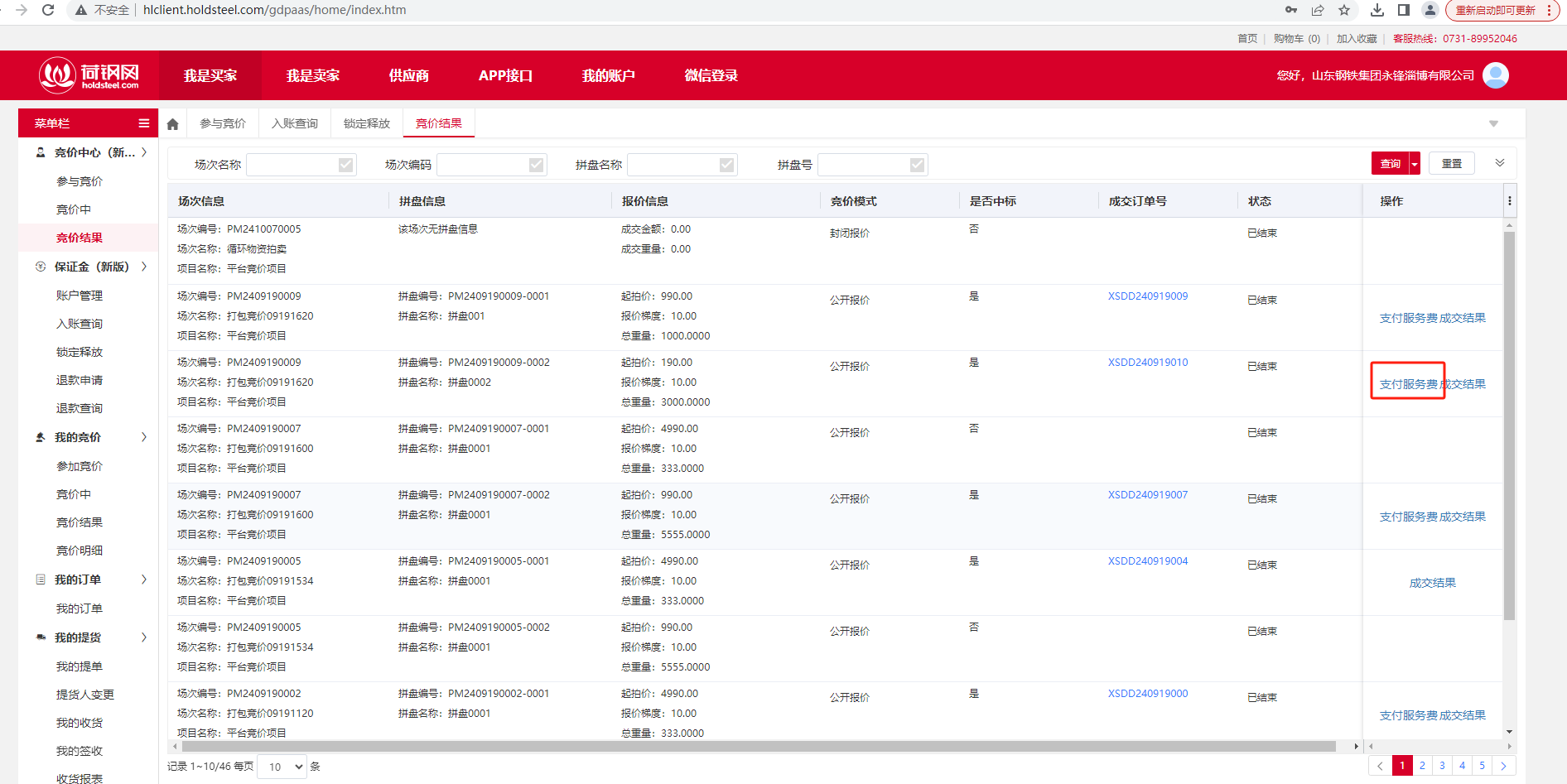Open the 供应商 navigation menu

pos(409,75)
